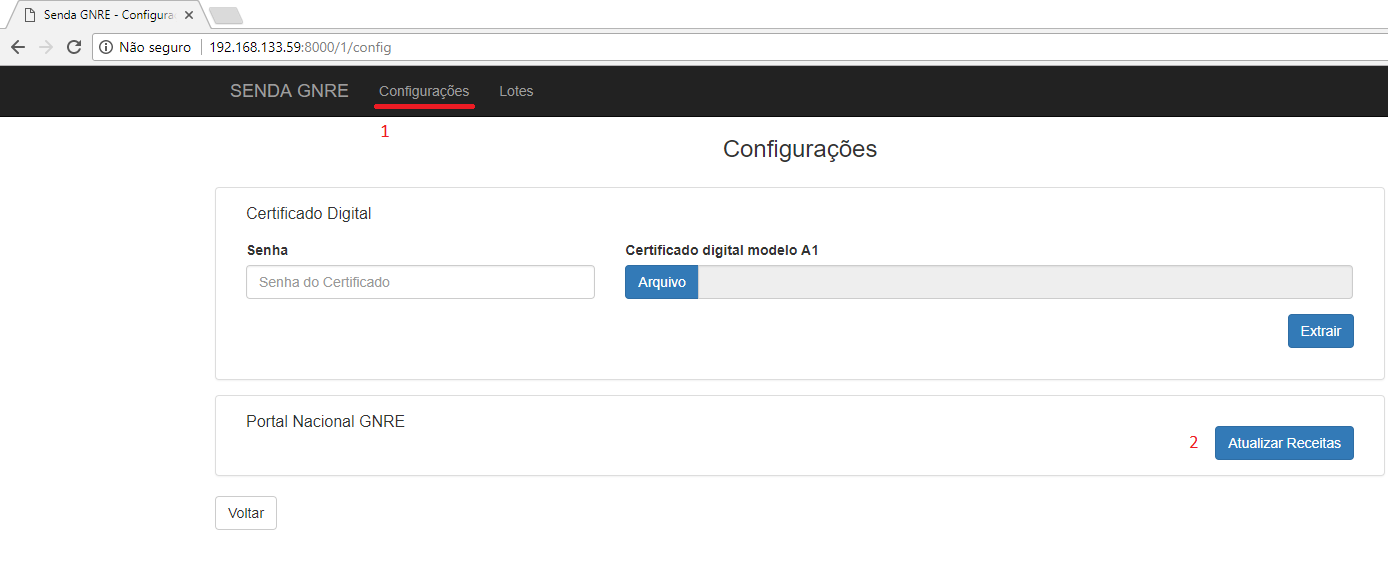The image size is (1388, 566).
Task: Click the Certificado digital modelo A1 label
Action: click(722, 250)
